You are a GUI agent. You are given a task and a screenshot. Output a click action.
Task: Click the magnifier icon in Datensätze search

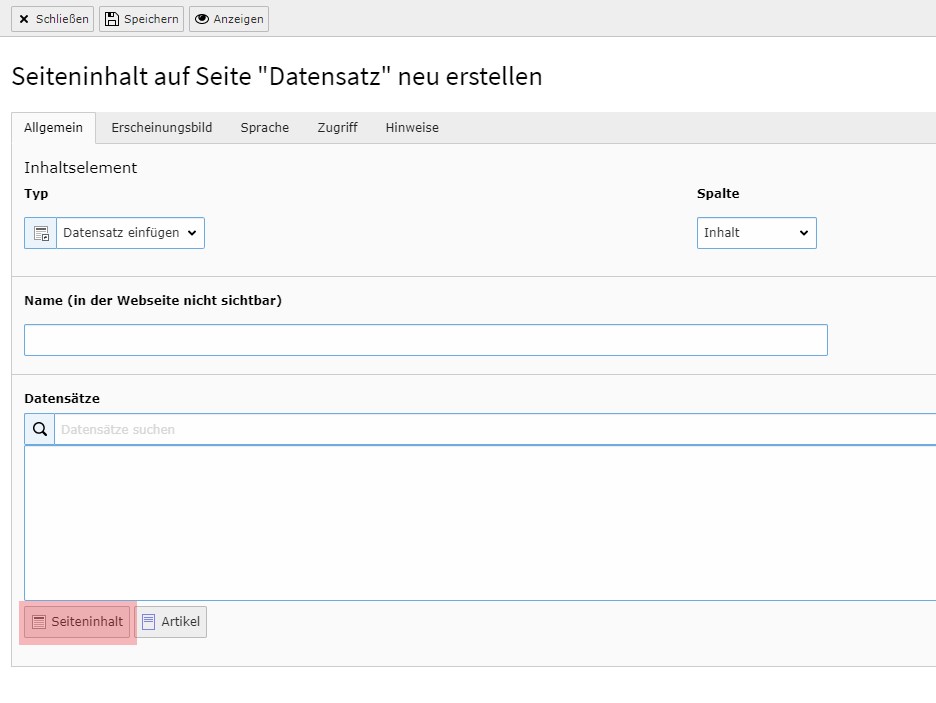tap(40, 429)
